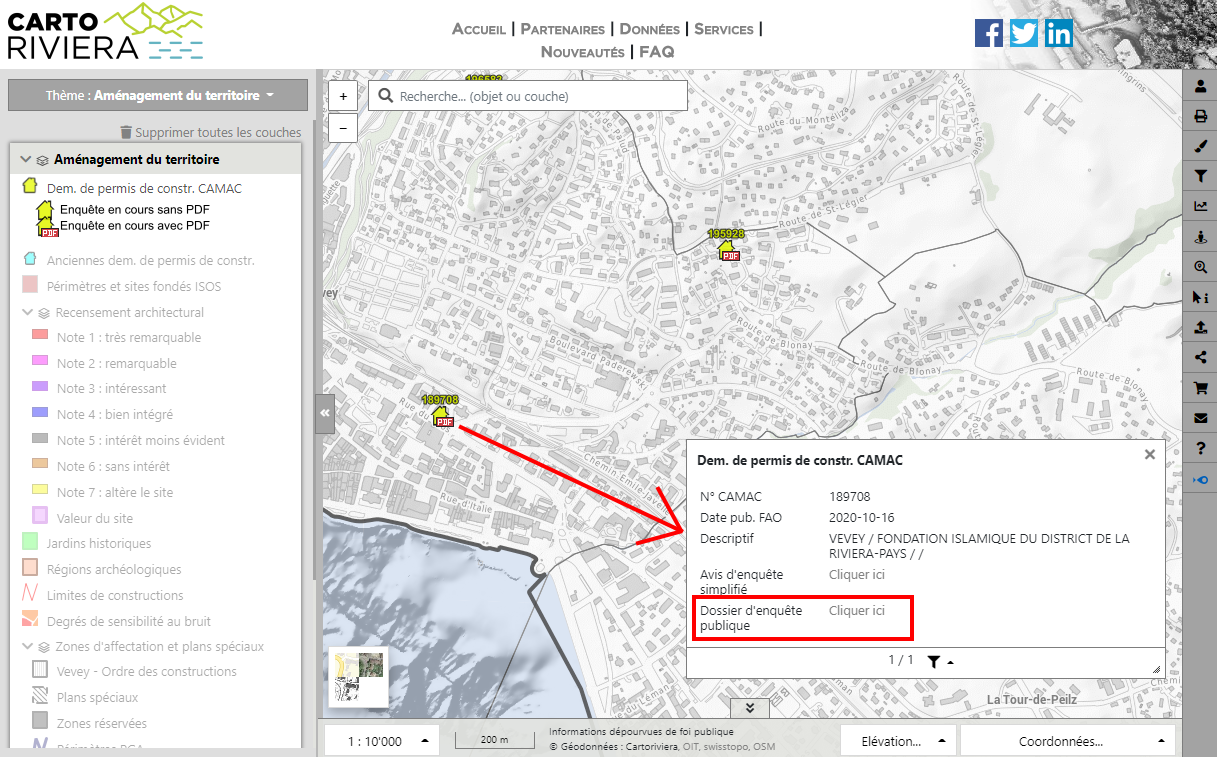Open the print tool in right toolbar
Screen dimensions: 1217x757
(1201, 117)
